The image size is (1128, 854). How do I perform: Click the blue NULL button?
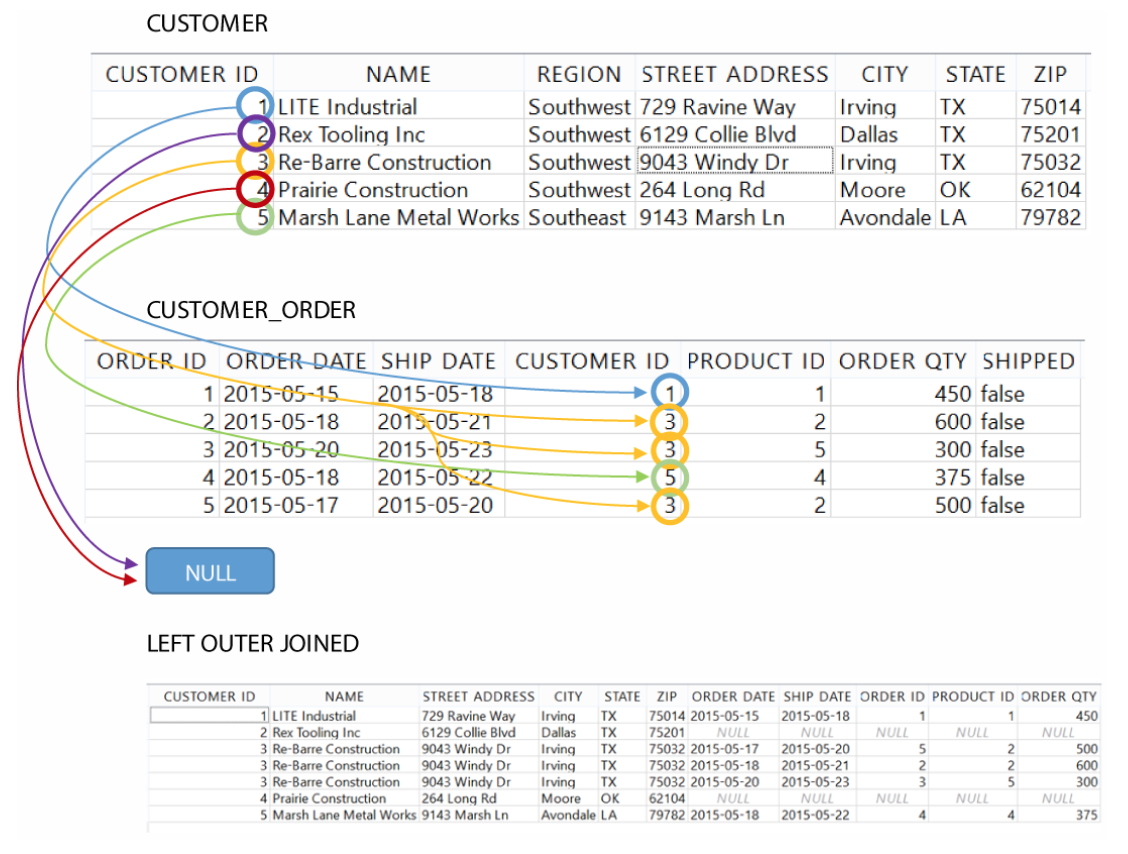click(209, 568)
